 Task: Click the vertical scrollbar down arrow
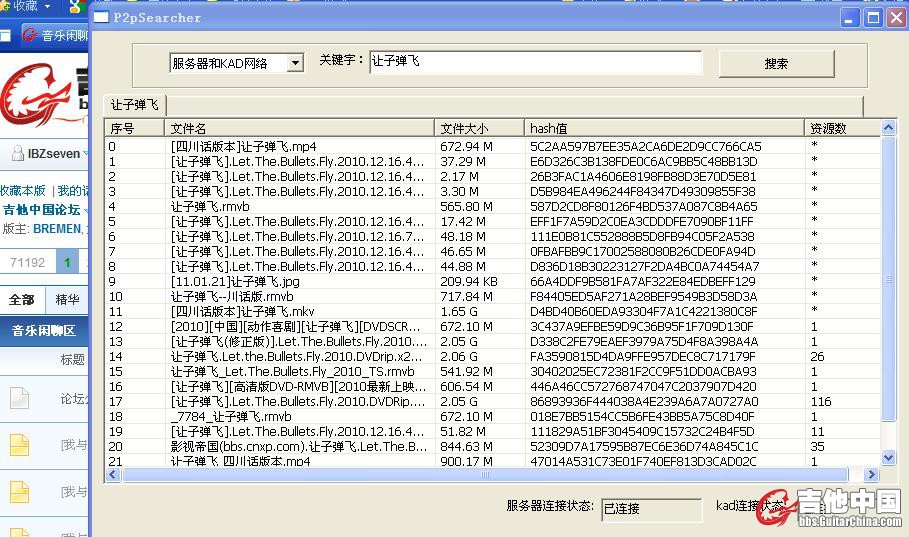click(888, 458)
